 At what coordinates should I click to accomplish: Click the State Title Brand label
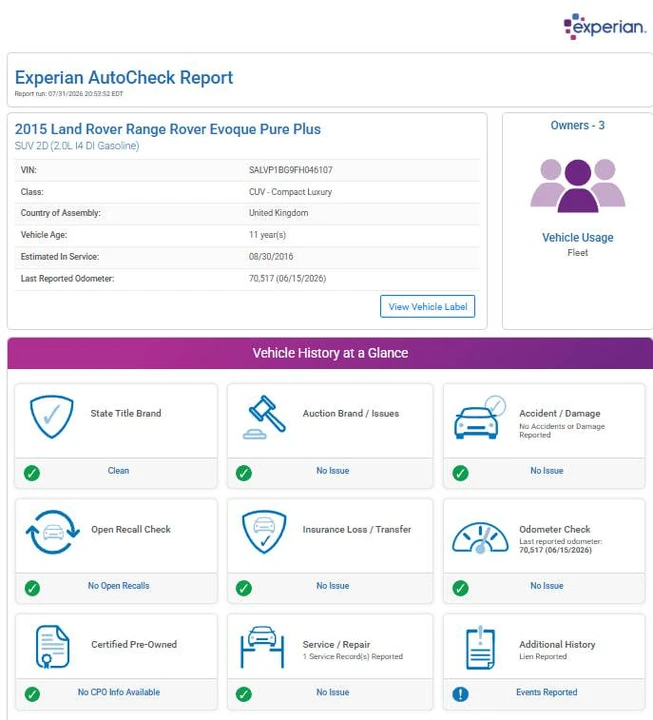click(x=126, y=413)
